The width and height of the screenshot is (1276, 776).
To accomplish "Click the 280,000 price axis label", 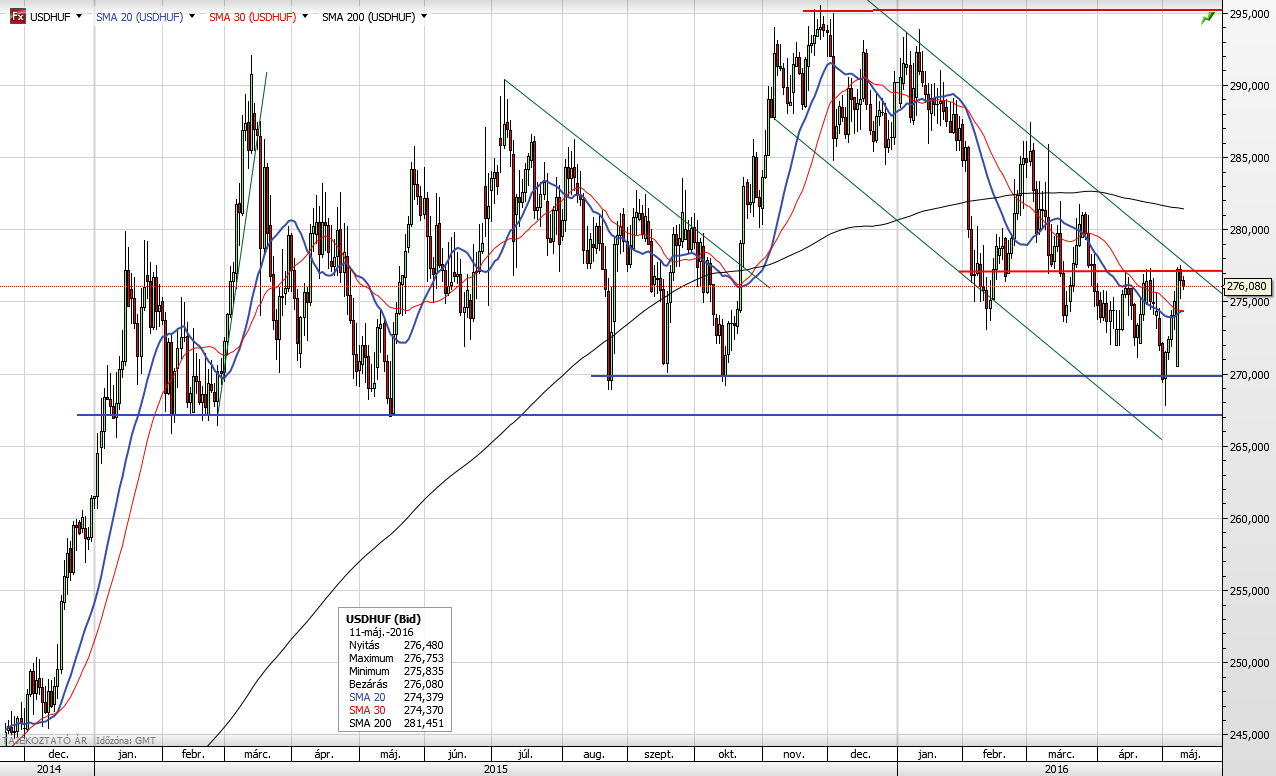I will 1248,231.
